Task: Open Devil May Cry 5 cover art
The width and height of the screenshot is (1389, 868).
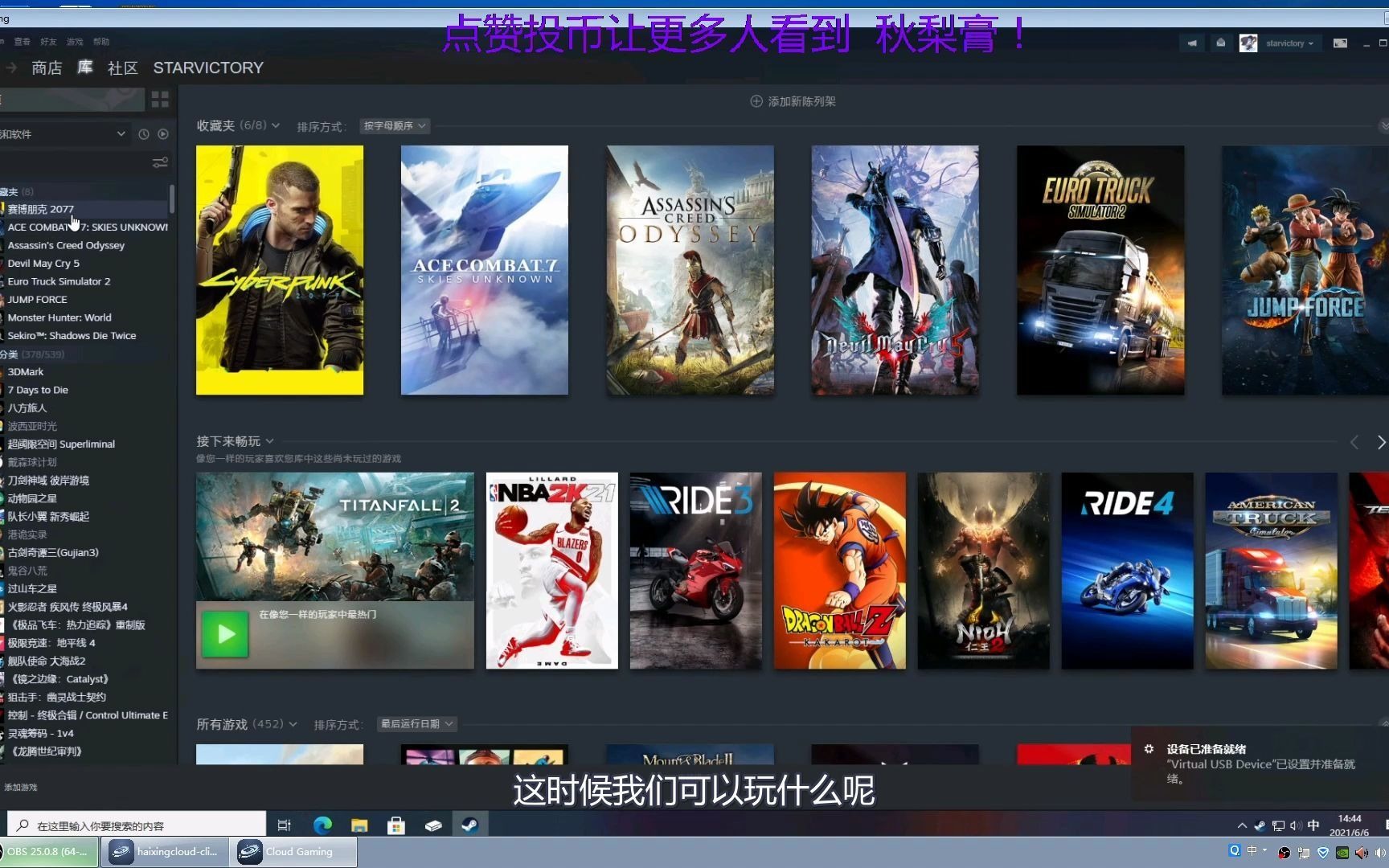Action: (x=895, y=270)
